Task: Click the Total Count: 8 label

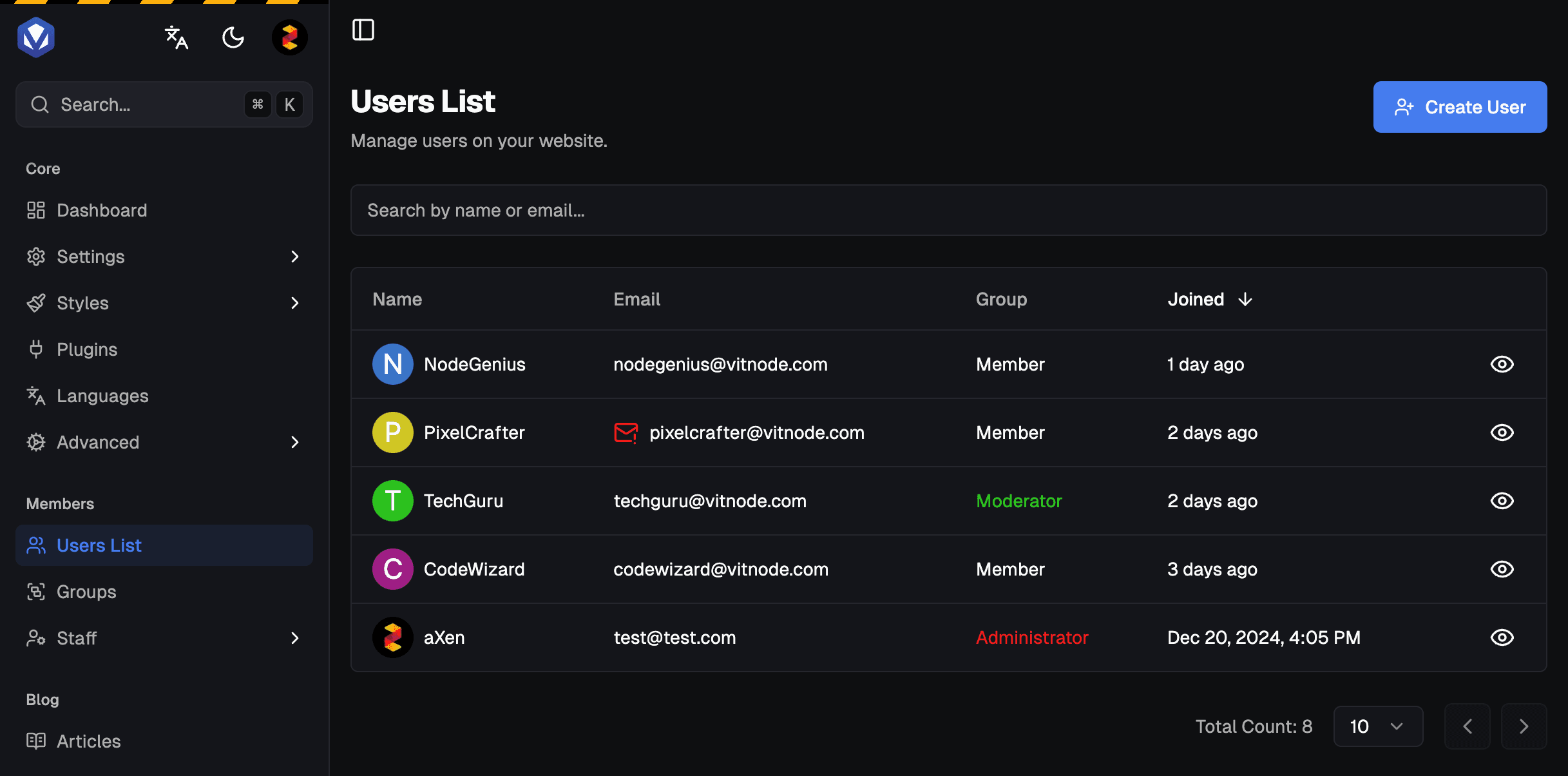Action: 1254,726
